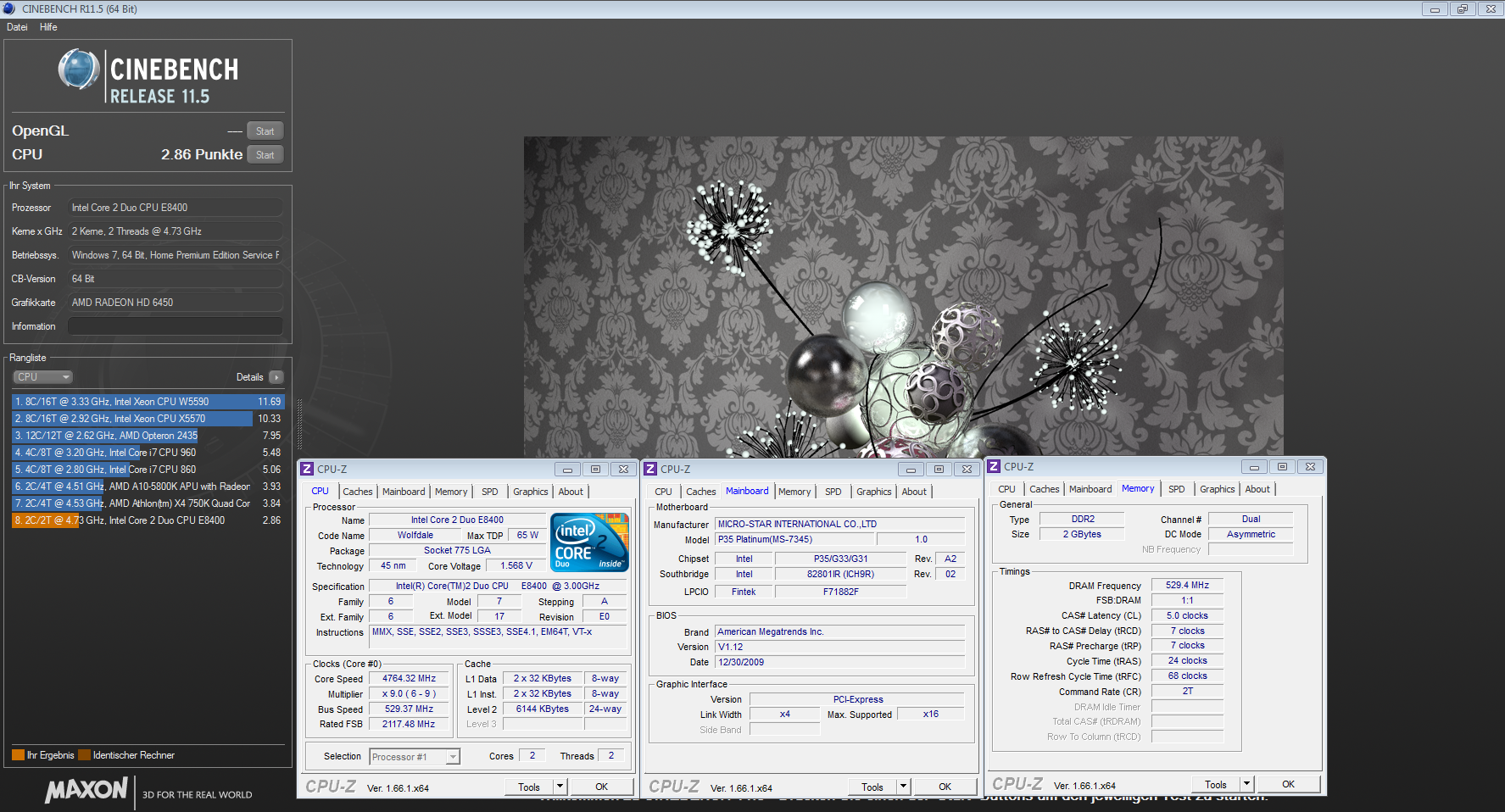The height and width of the screenshot is (812, 1505).
Task: Click the BIOS date 12/30/2009 field
Action: [840, 663]
